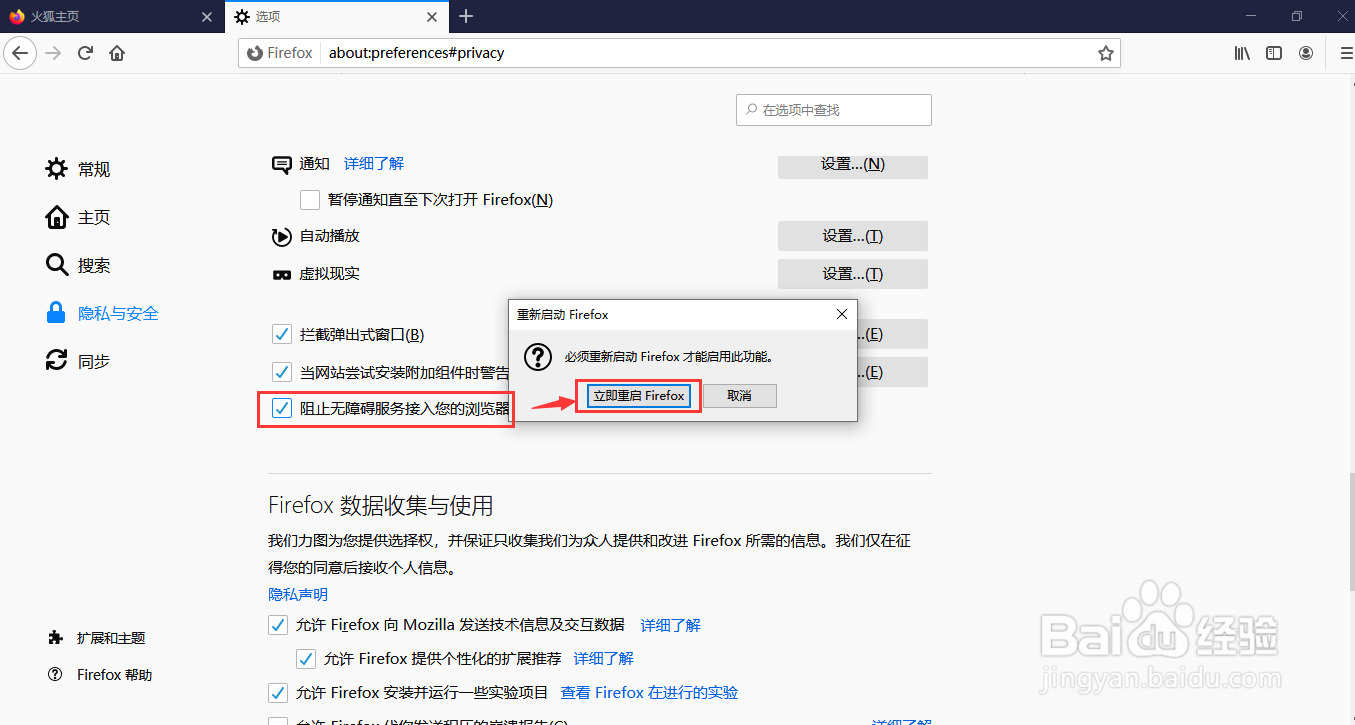
Task: Close the 选项 tab
Action: 432,17
